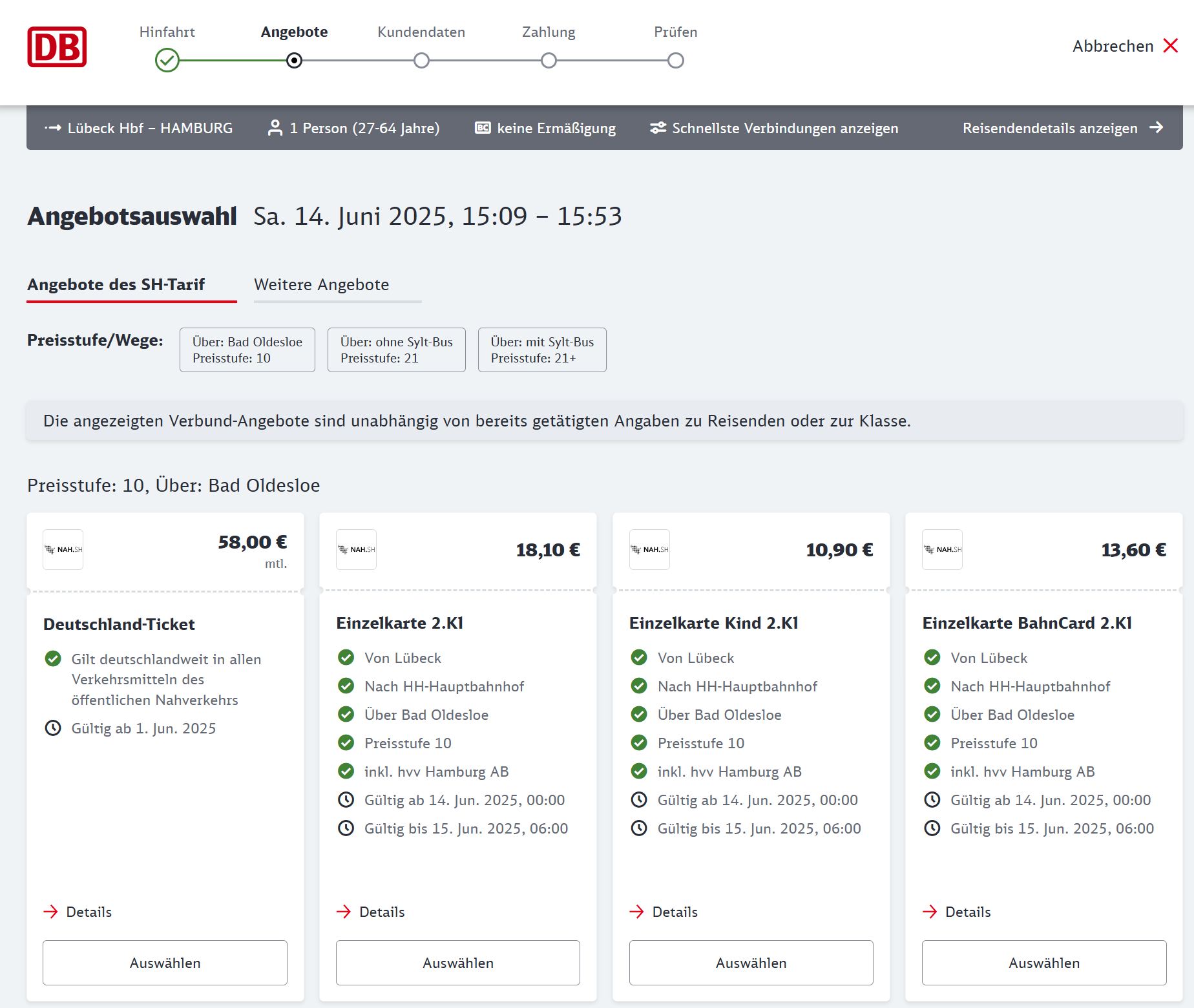Click the red X cancel icon
Screen dimensions: 1194x1008
point(1170,46)
